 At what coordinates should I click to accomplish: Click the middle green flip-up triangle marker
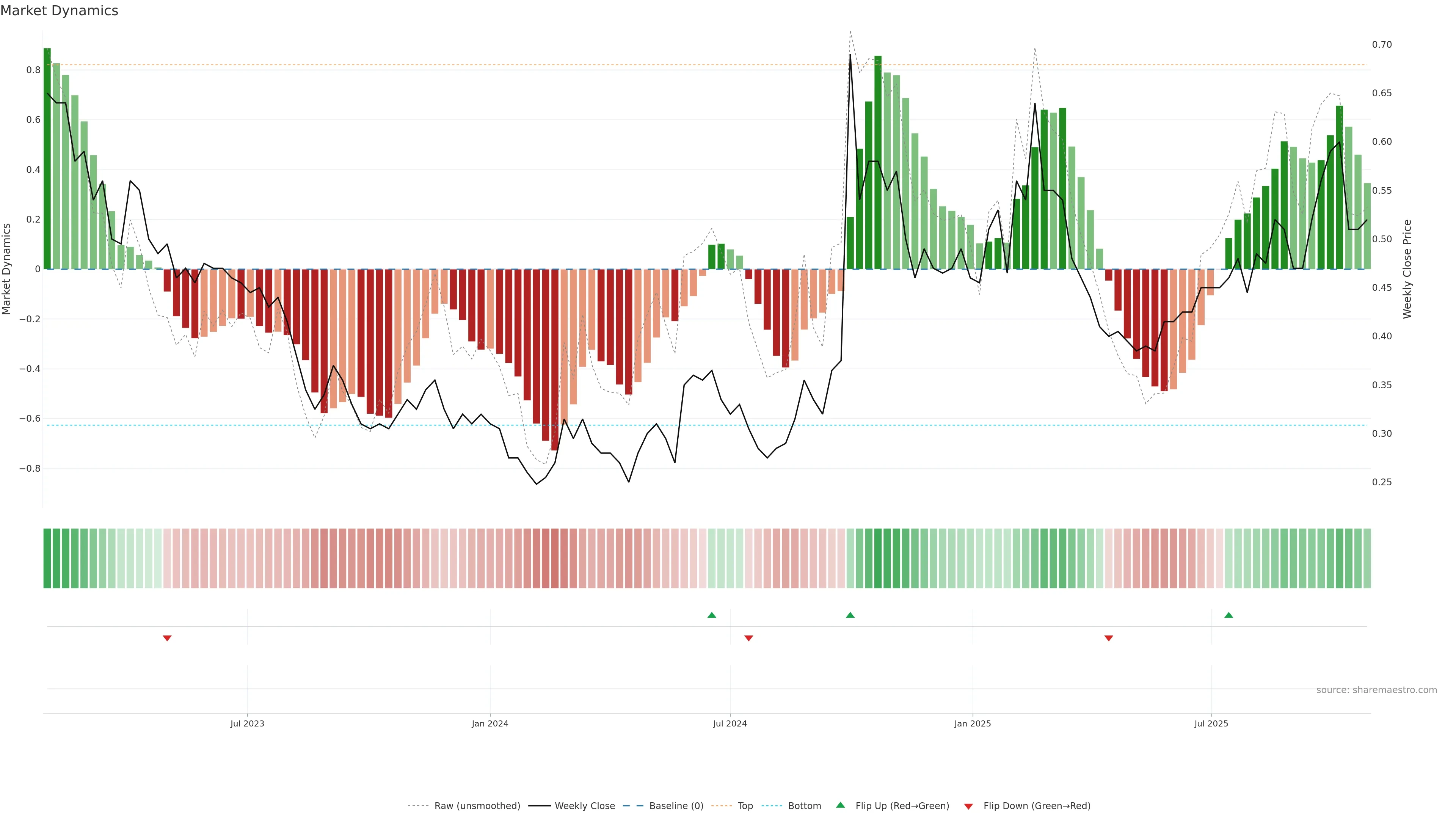pos(850,615)
